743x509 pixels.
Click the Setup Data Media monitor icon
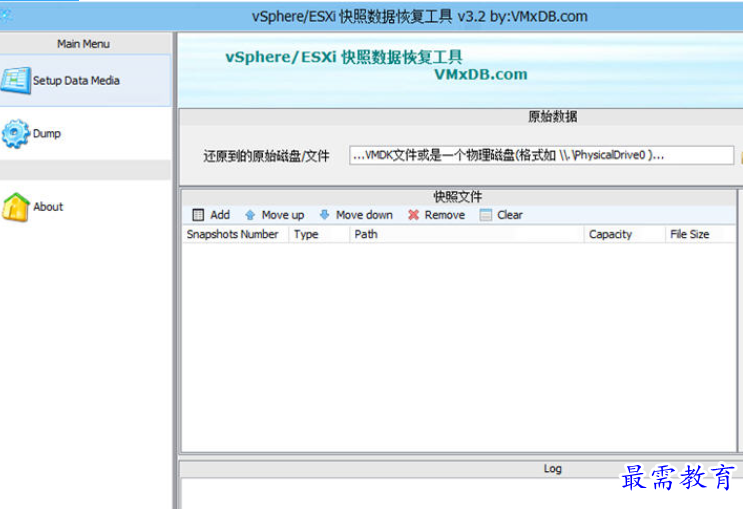pyautogui.click(x=16, y=81)
